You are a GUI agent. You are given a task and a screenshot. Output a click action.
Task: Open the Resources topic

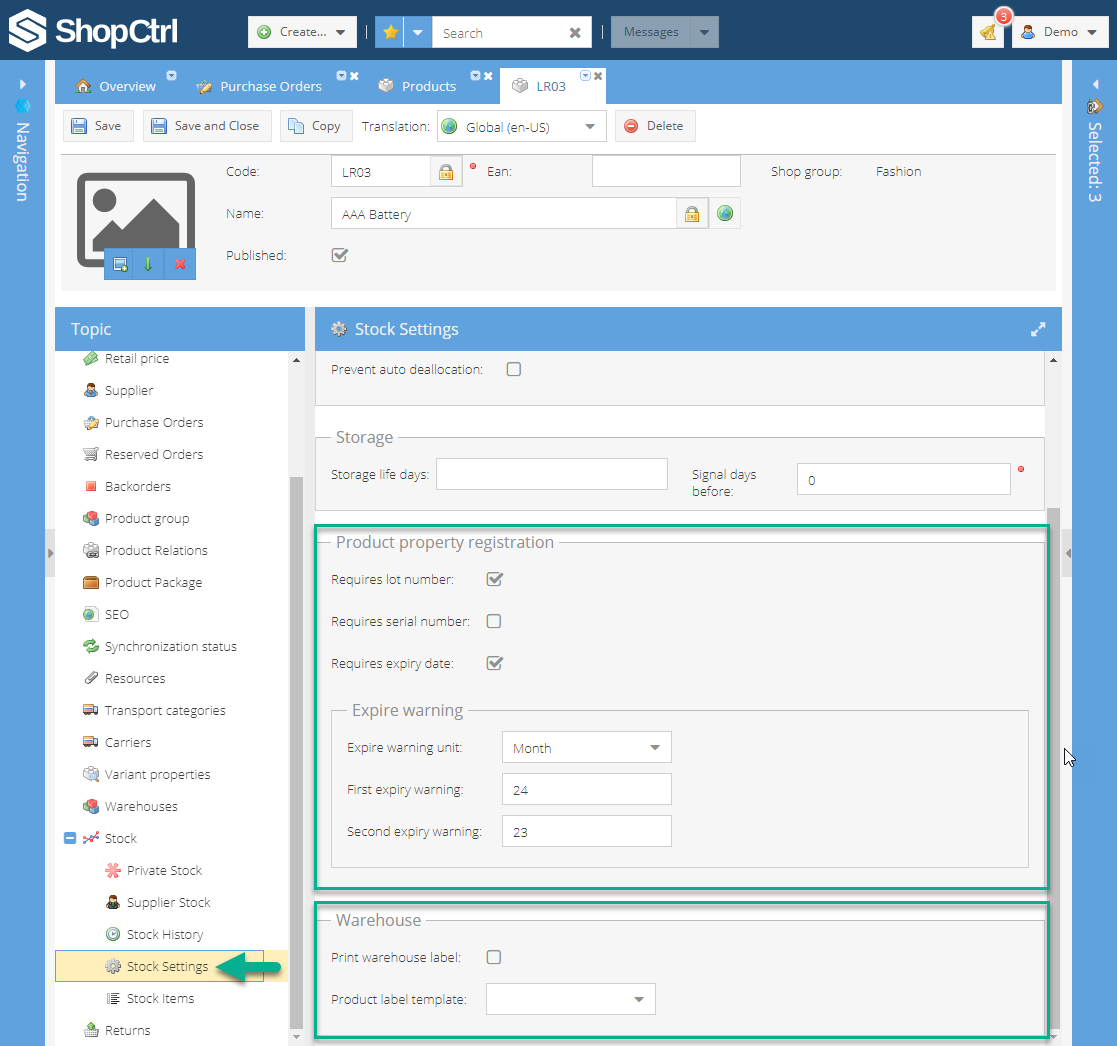point(135,679)
